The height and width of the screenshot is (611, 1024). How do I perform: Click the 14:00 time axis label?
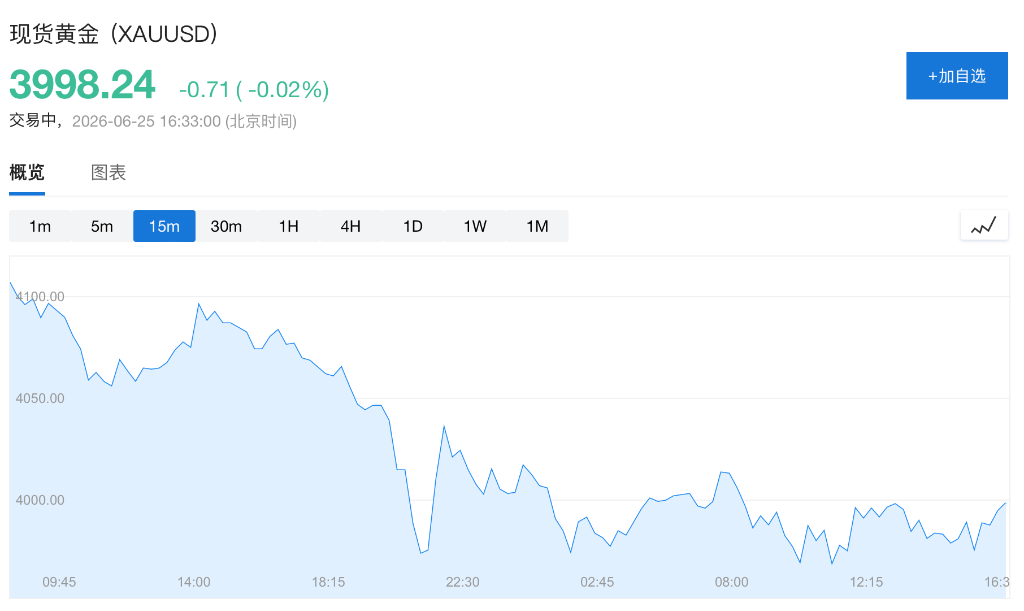[194, 582]
